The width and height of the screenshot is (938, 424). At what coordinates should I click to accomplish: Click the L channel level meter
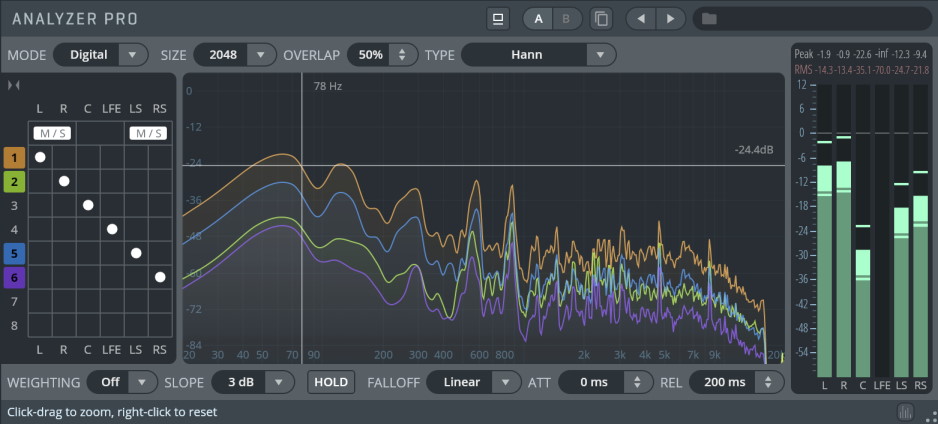coord(824,230)
